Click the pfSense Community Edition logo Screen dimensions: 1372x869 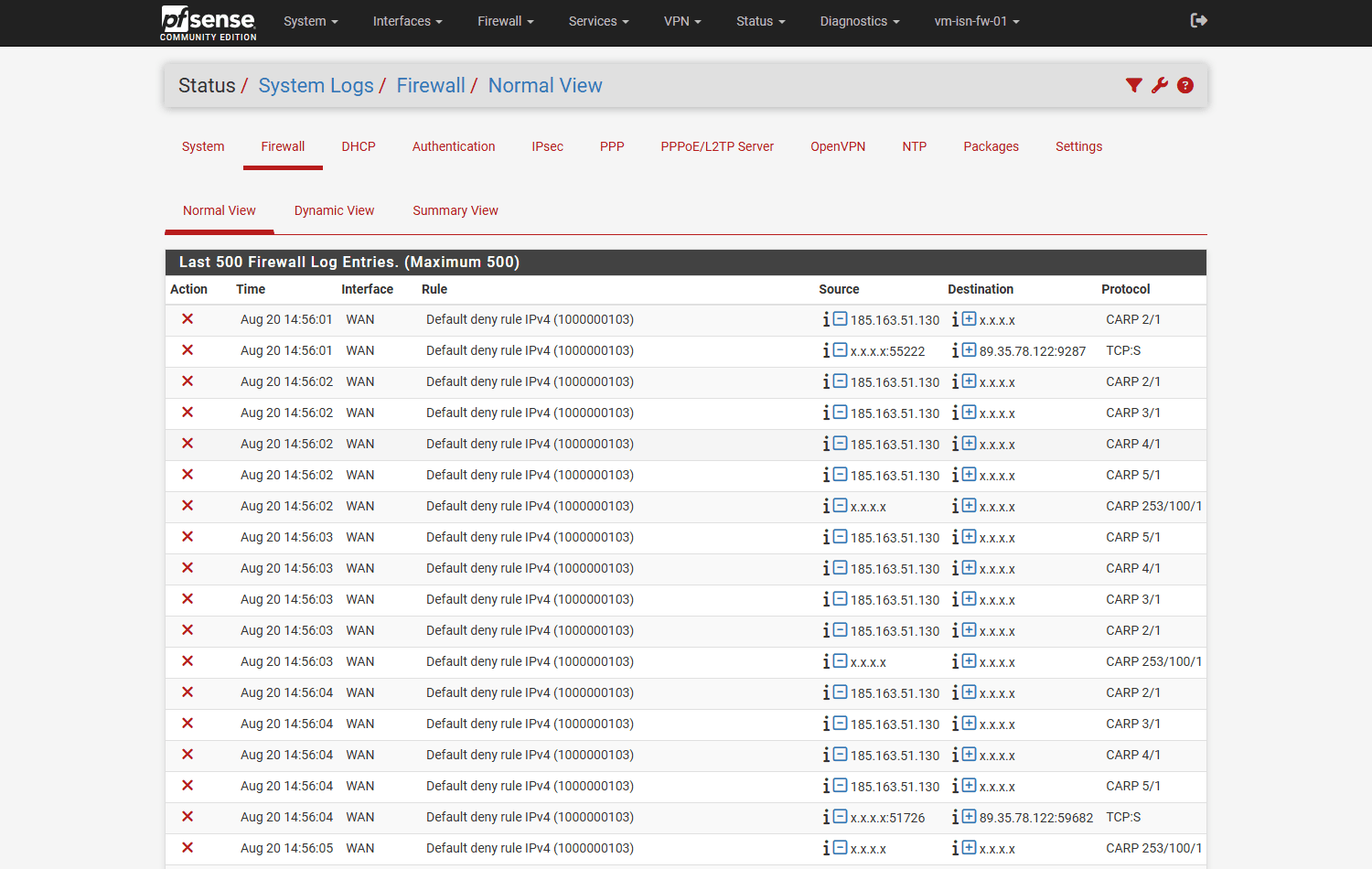[209, 23]
